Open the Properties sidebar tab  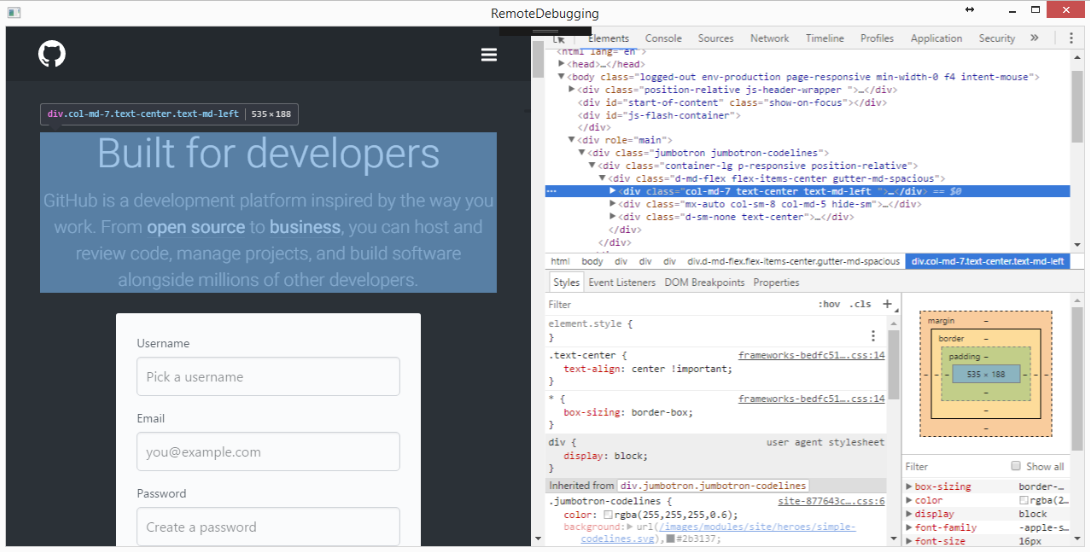point(776,282)
